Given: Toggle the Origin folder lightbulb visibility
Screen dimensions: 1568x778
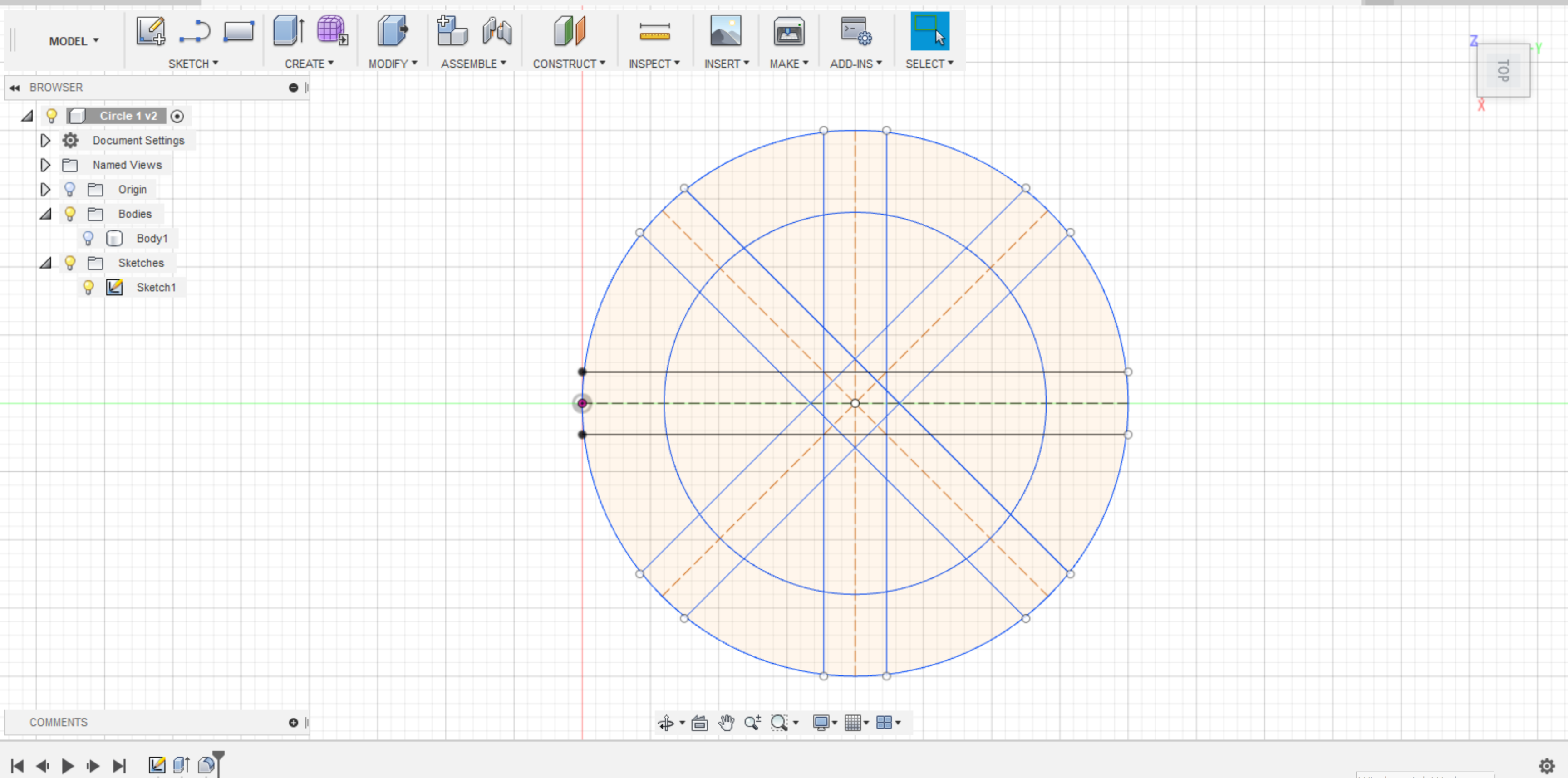Looking at the screenshot, I should pyautogui.click(x=70, y=189).
